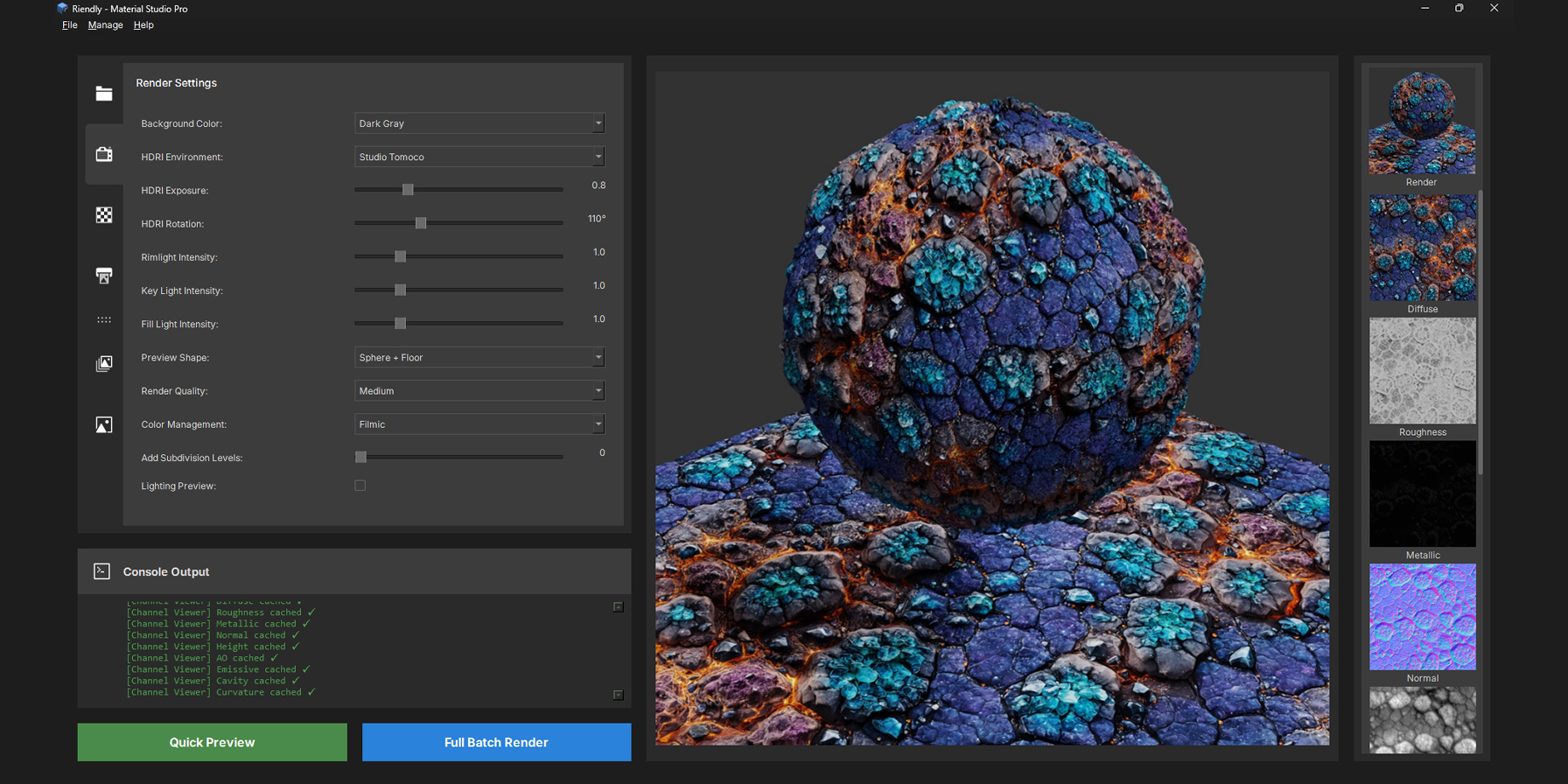
Task: Click the Key Light Intensity slider handle
Action: tap(400, 290)
